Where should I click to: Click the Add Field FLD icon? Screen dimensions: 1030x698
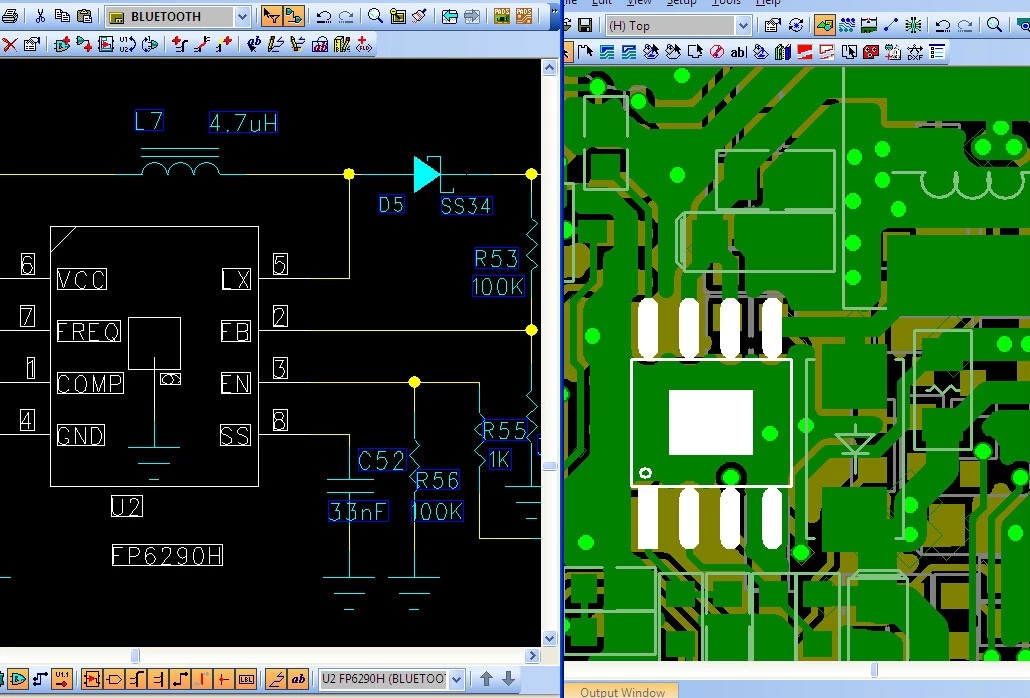(x=364, y=45)
